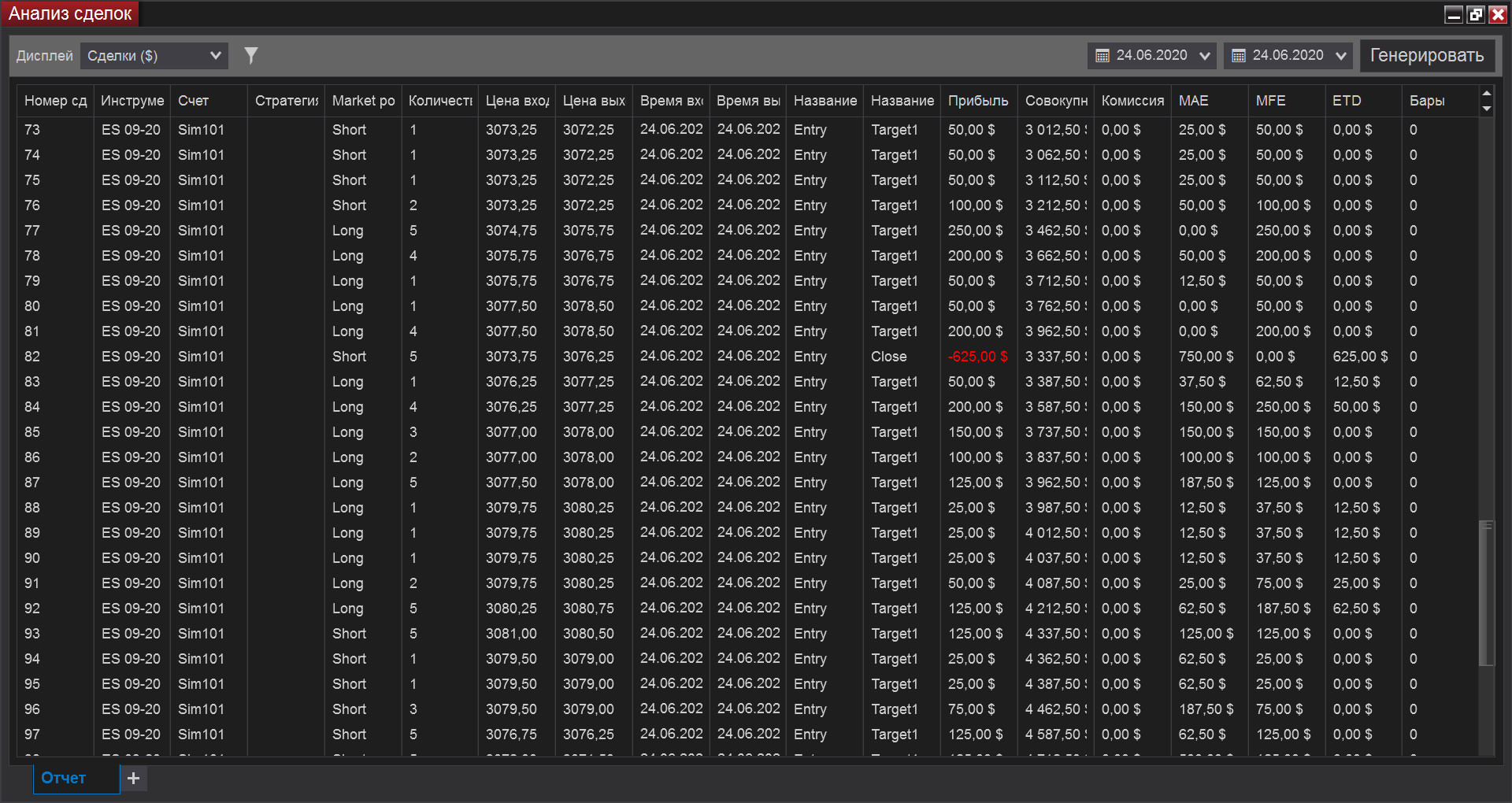1512x803 pixels.
Task: Sort by Совокупн column header
Action: point(1056,101)
